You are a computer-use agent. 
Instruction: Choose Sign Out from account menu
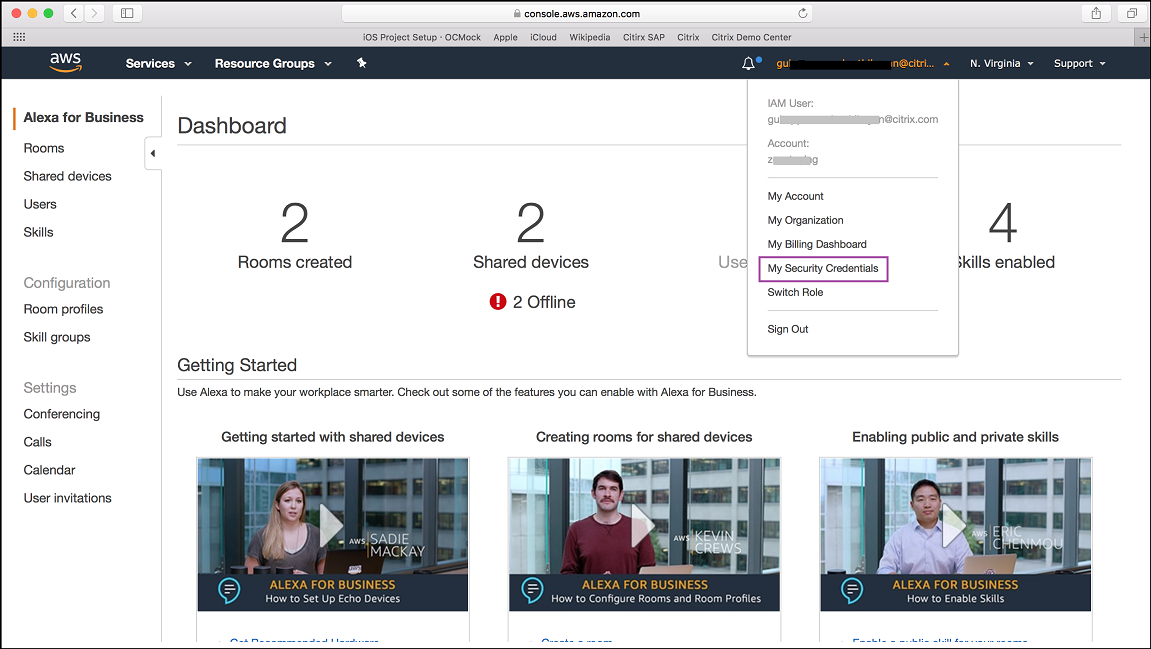pos(788,329)
